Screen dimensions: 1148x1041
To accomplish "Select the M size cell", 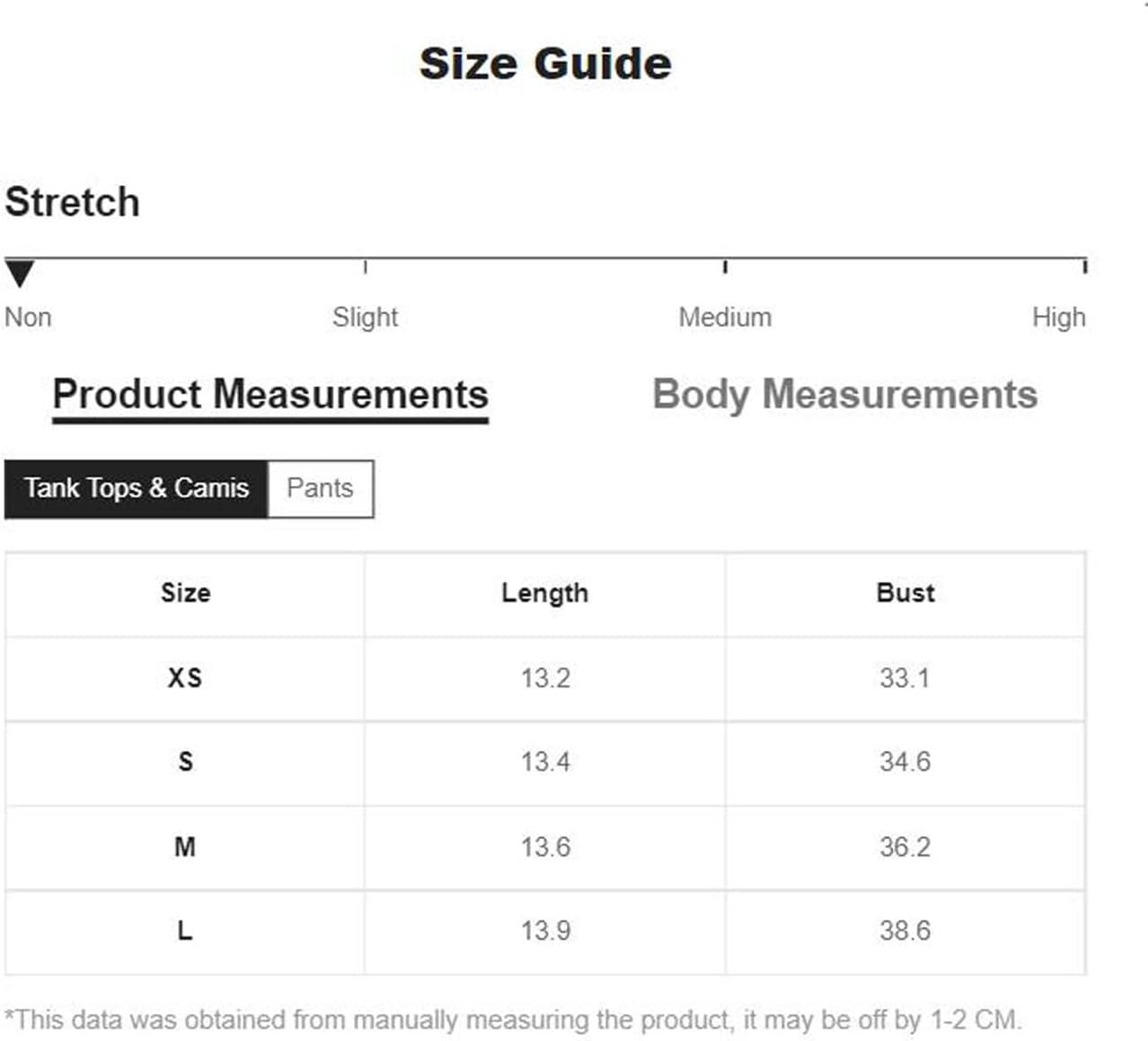I will tap(185, 847).
